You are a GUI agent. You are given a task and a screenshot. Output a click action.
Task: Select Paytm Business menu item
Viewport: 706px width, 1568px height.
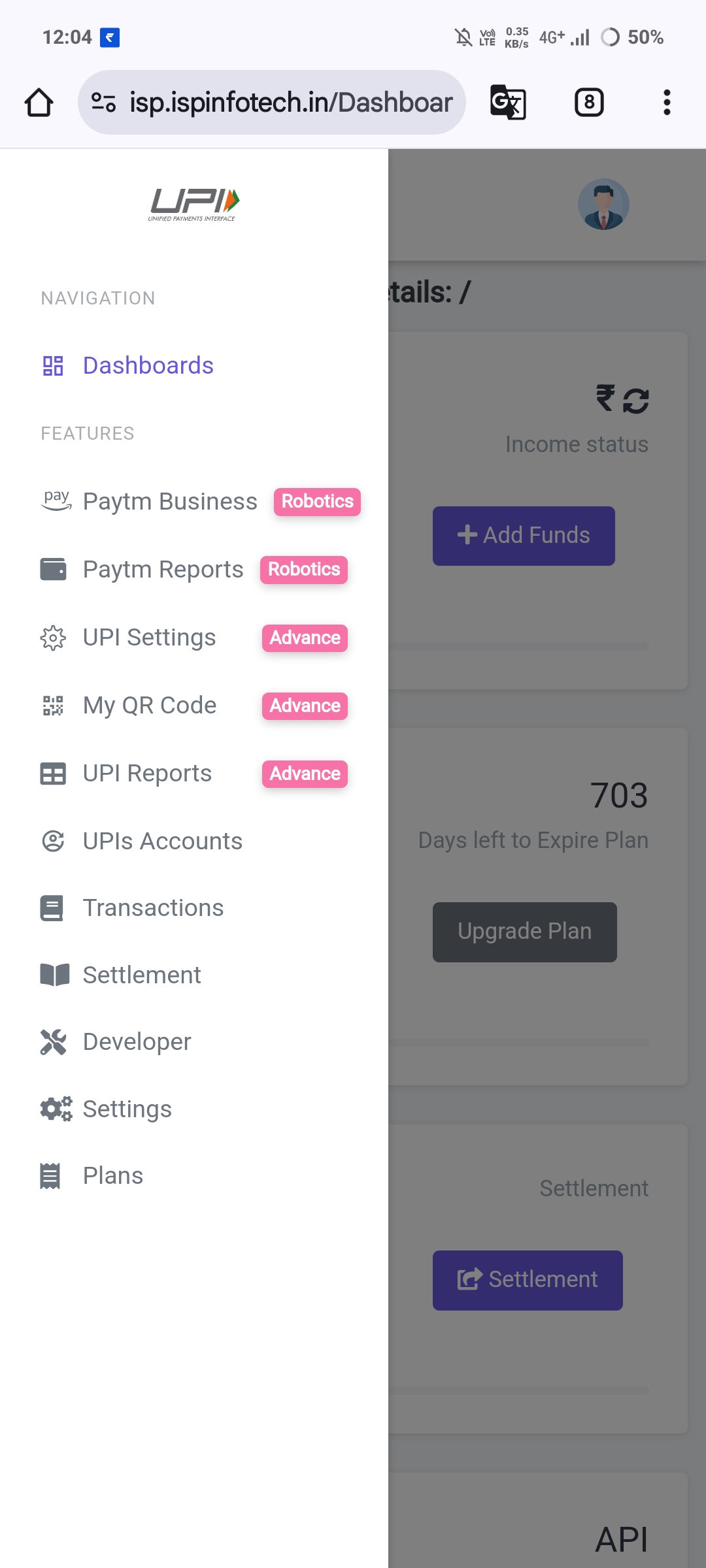pos(170,502)
